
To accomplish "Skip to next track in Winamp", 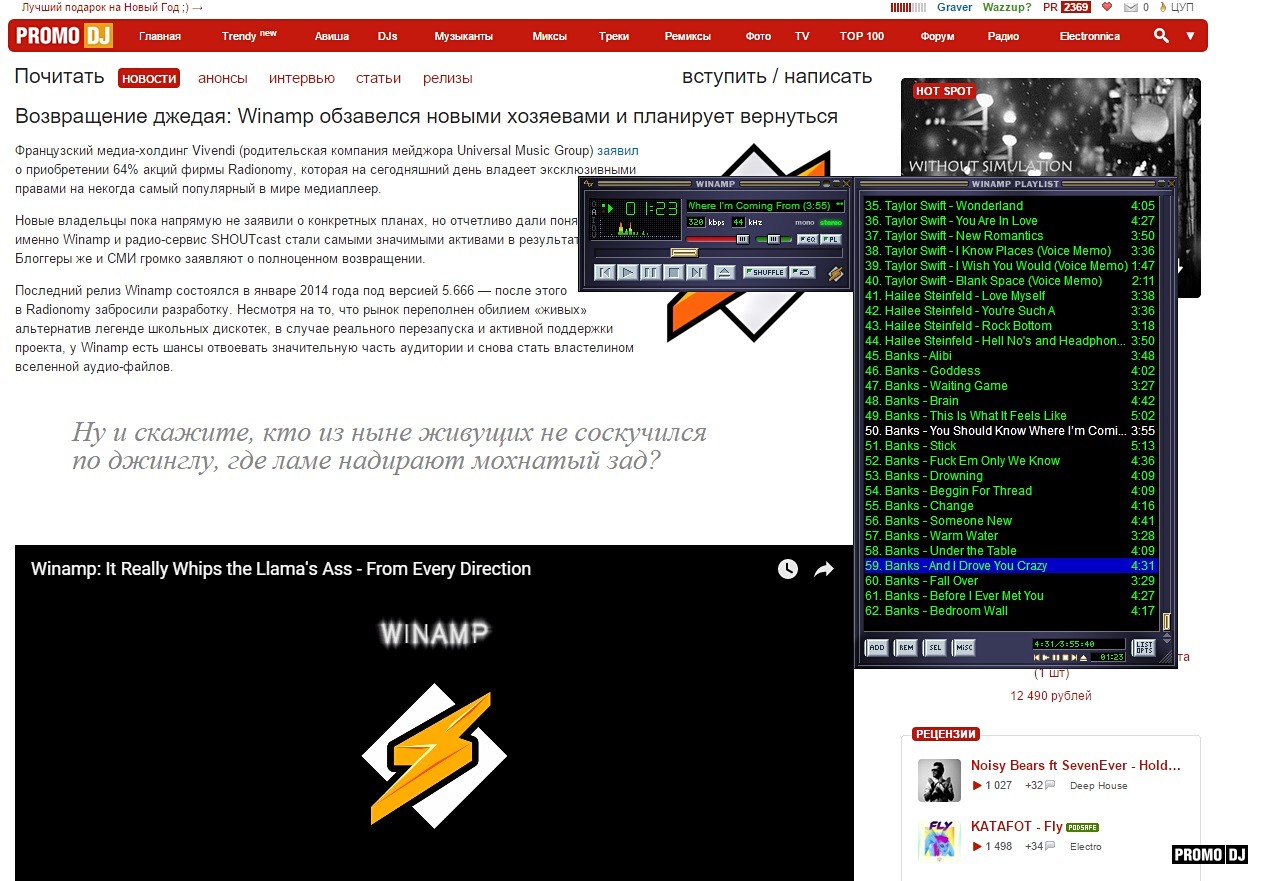I will tap(697, 272).
